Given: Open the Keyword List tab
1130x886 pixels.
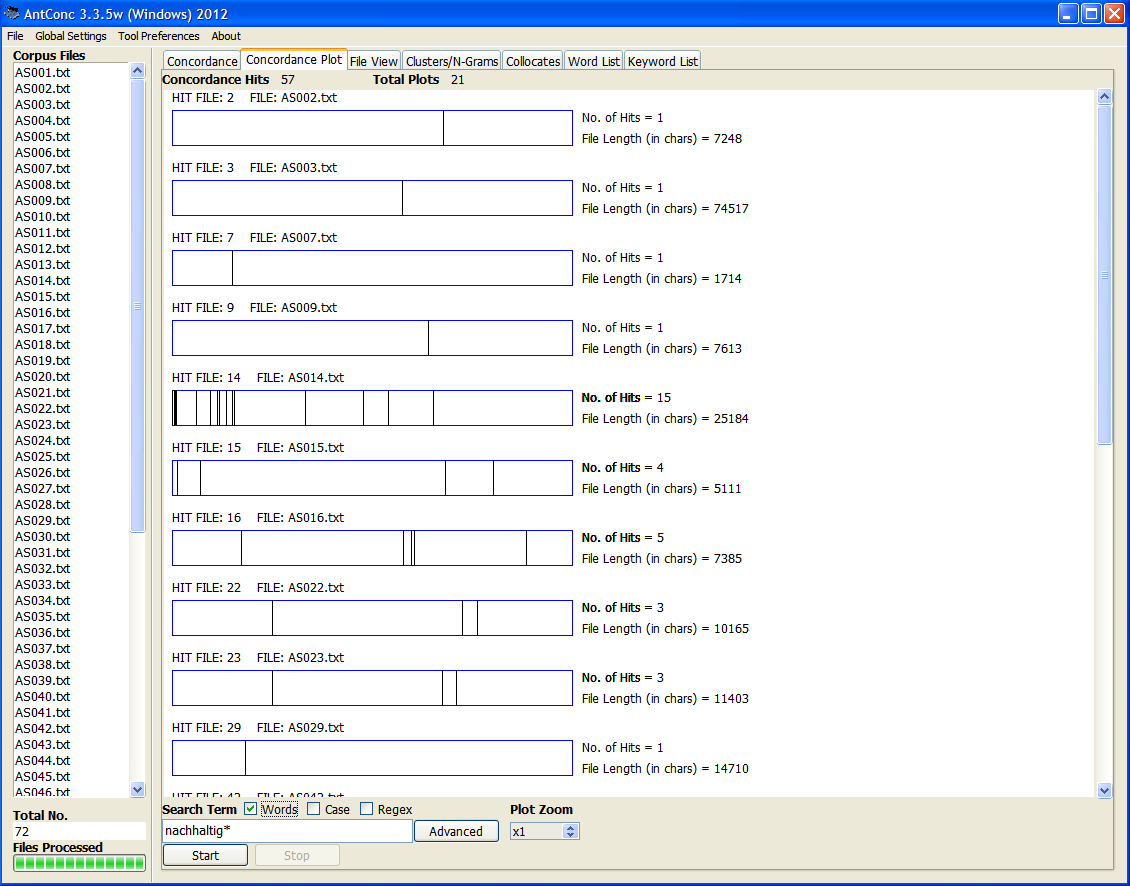Looking at the screenshot, I should (662, 61).
